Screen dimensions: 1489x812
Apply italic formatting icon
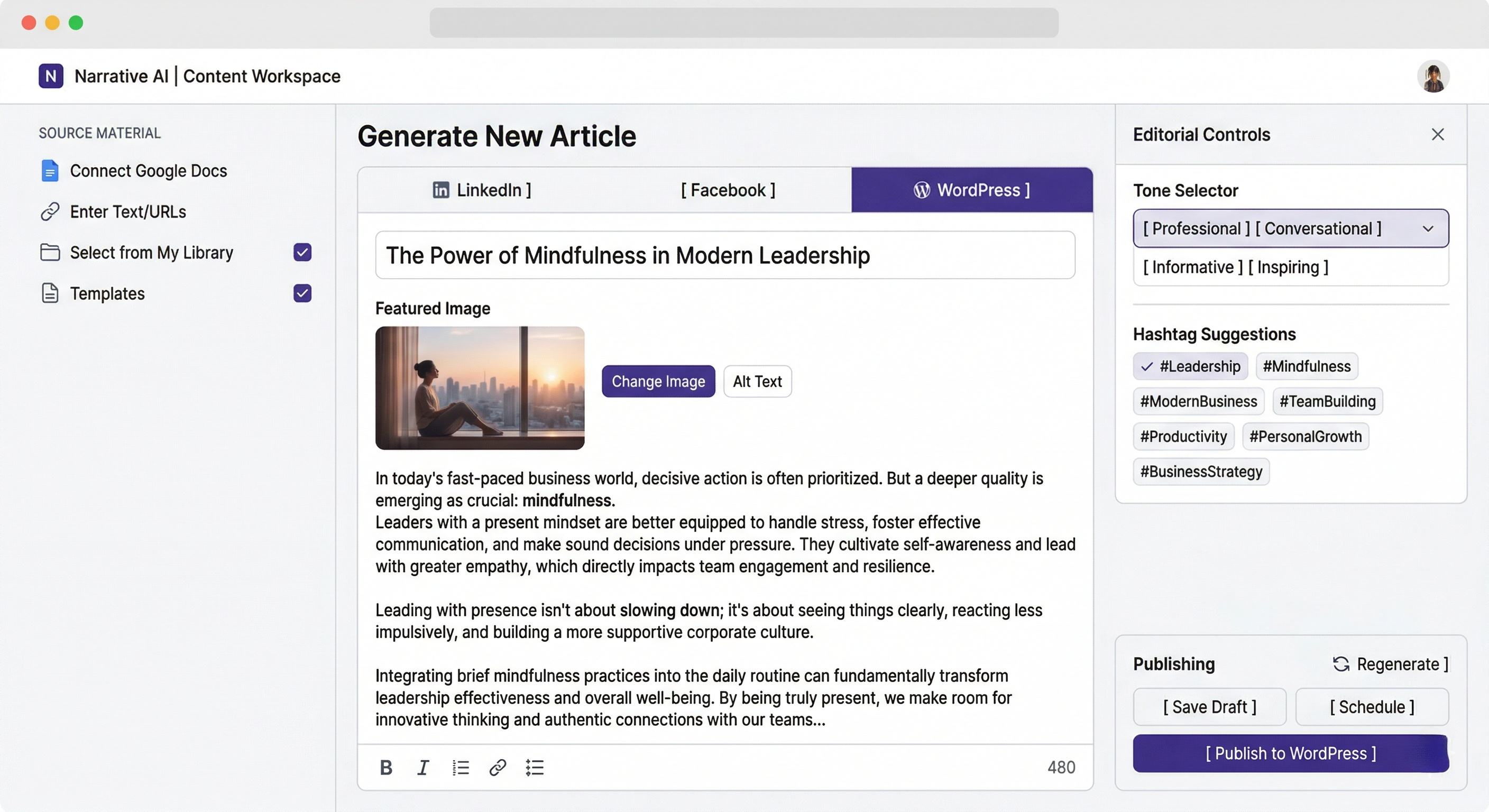(422, 767)
